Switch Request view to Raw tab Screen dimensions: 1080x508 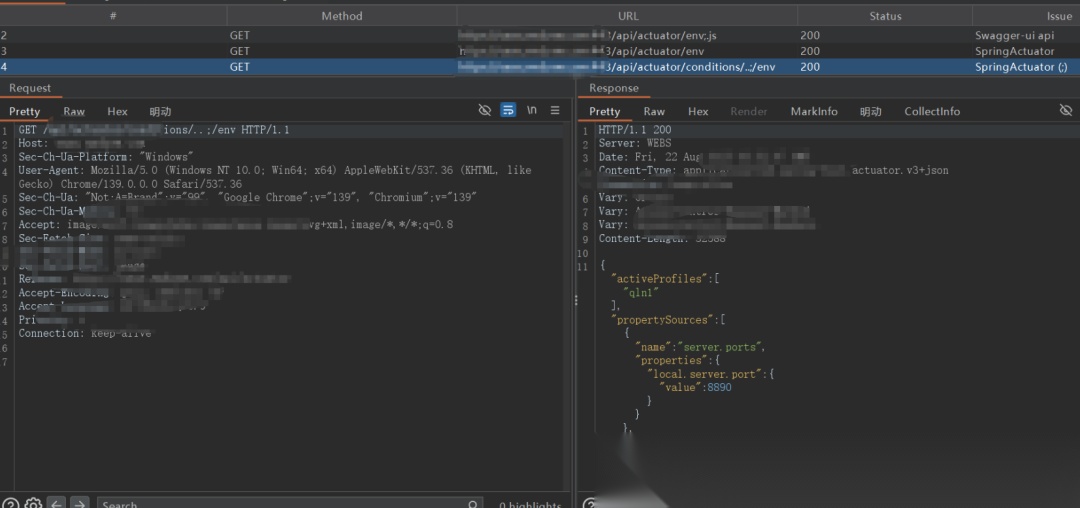74,112
